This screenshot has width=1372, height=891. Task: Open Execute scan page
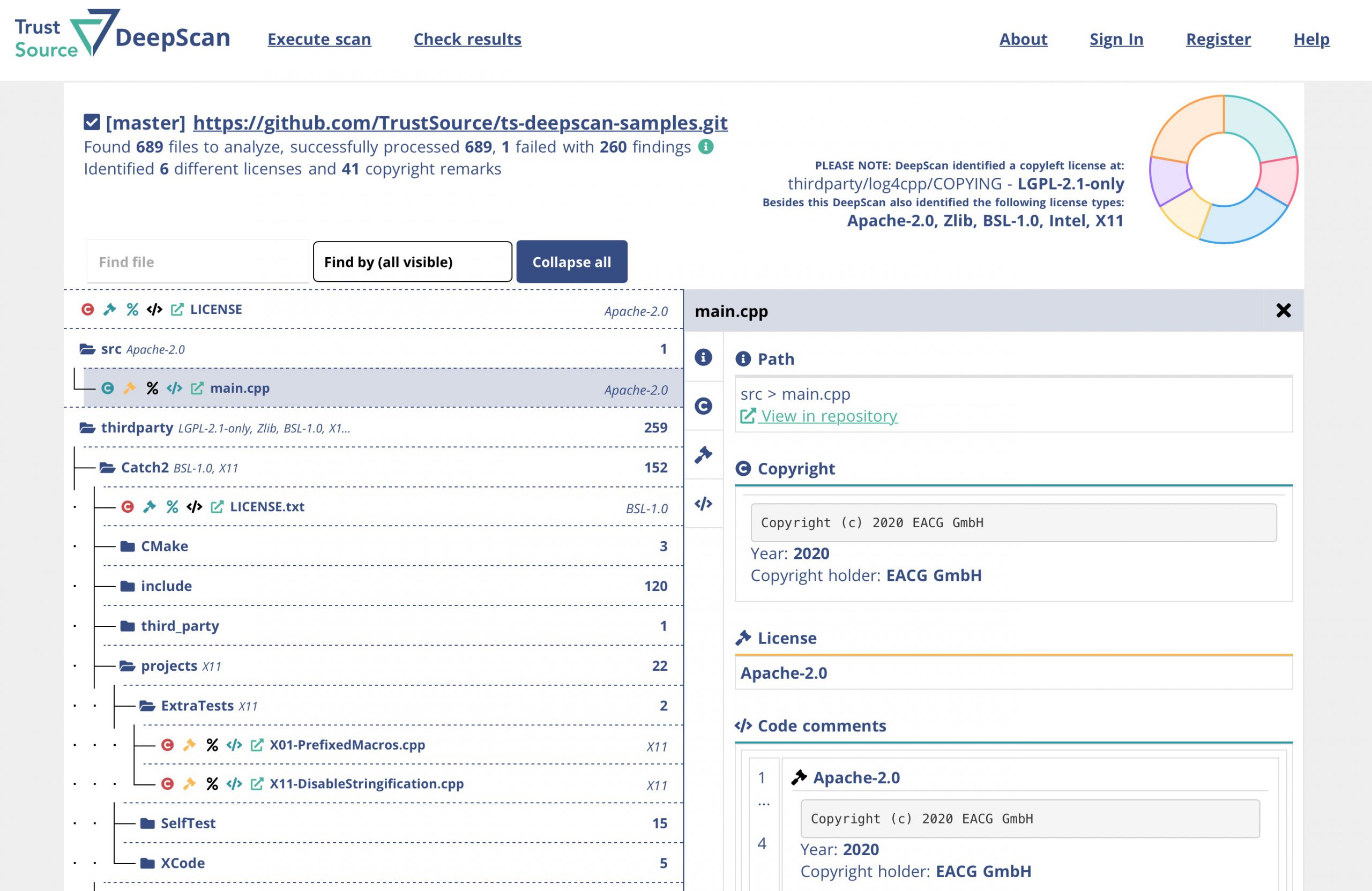click(x=319, y=39)
